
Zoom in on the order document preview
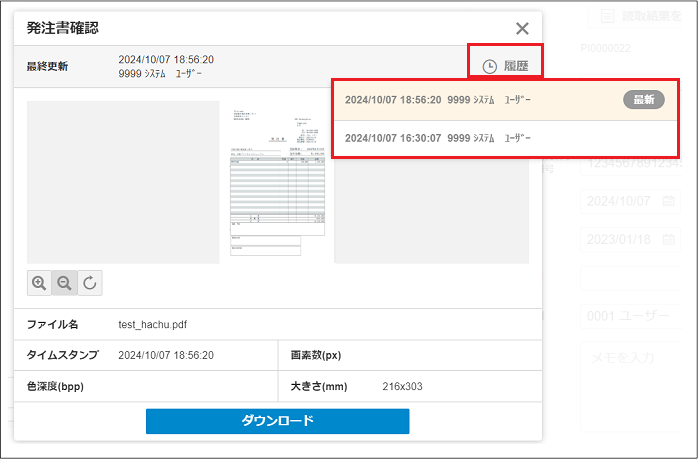[40, 283]
